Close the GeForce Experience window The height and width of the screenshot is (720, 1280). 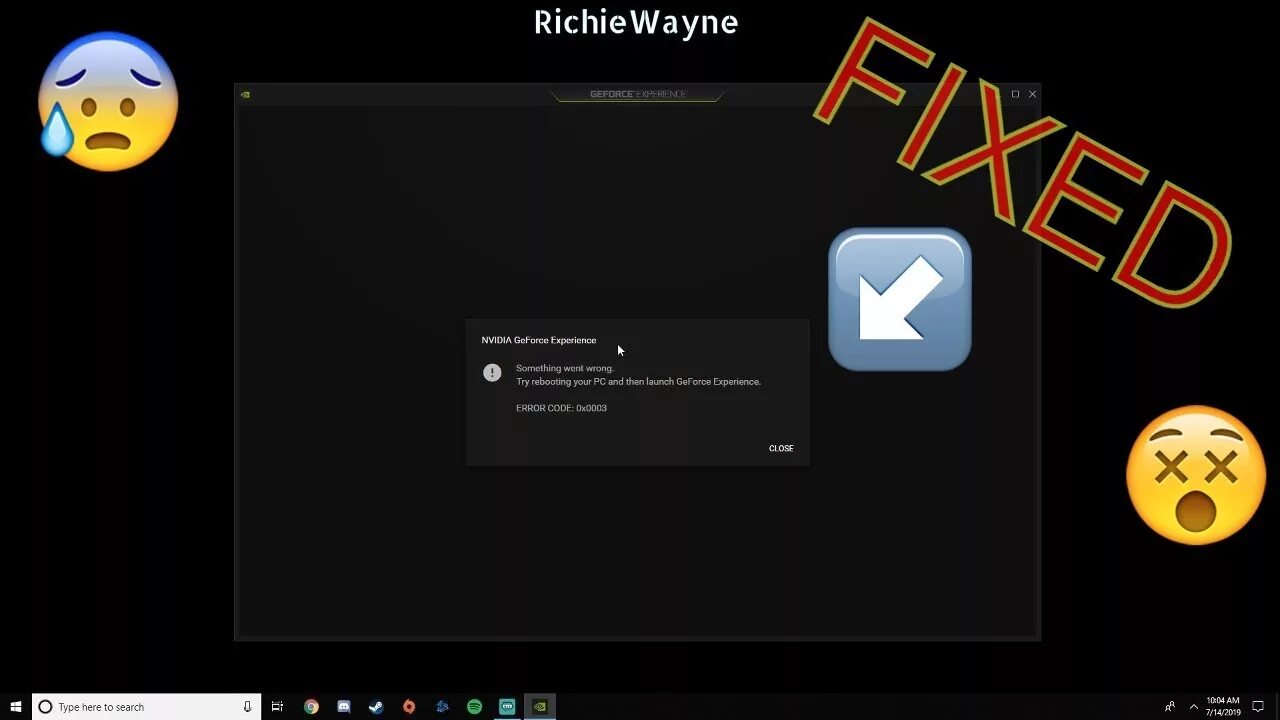[x=1033, y=94]
